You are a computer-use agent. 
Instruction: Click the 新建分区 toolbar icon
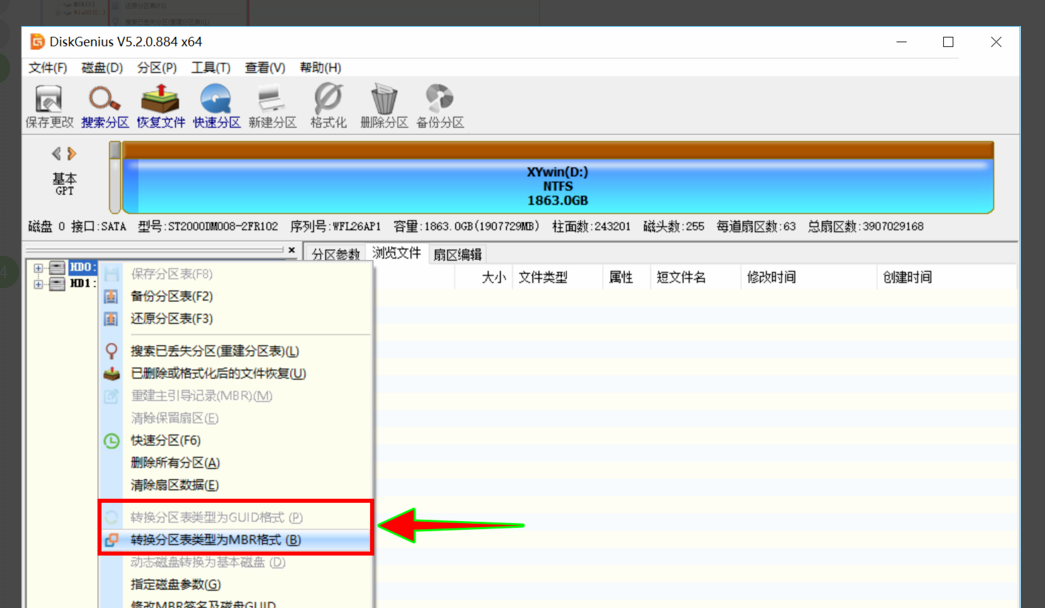(272, 106)
